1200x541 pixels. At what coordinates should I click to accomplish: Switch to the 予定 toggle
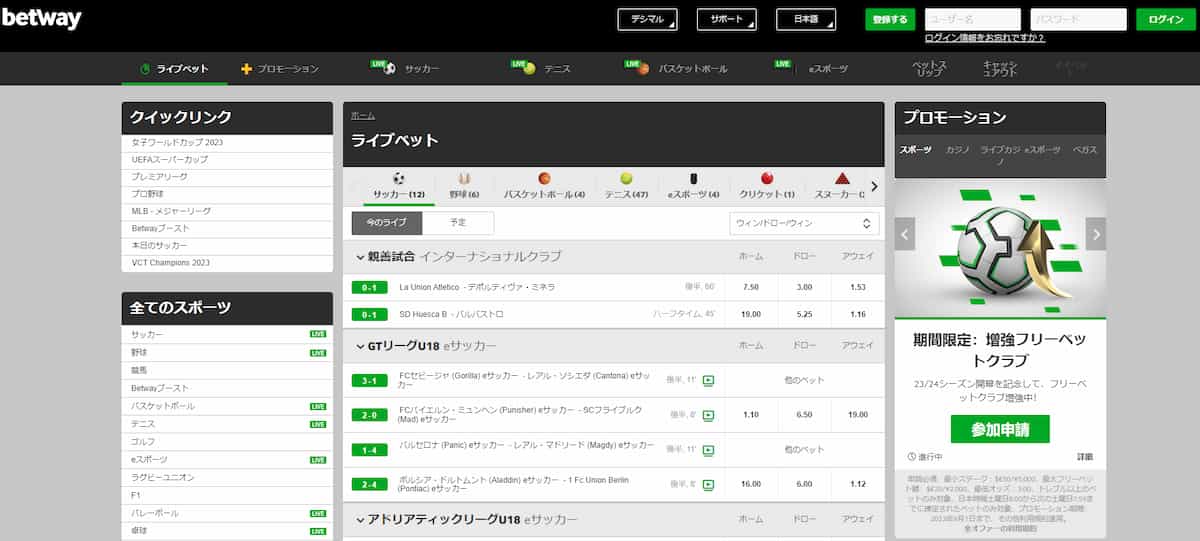click(x=458, y=223)
